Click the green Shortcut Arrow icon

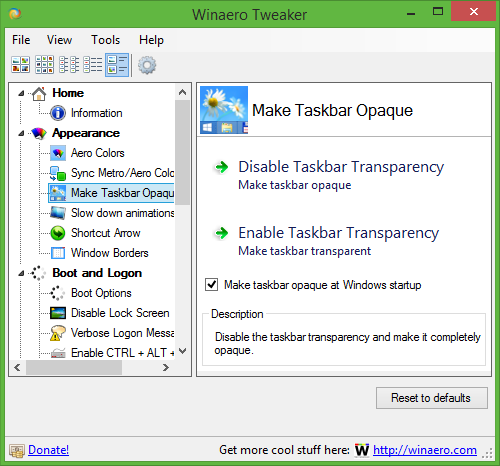58,233
